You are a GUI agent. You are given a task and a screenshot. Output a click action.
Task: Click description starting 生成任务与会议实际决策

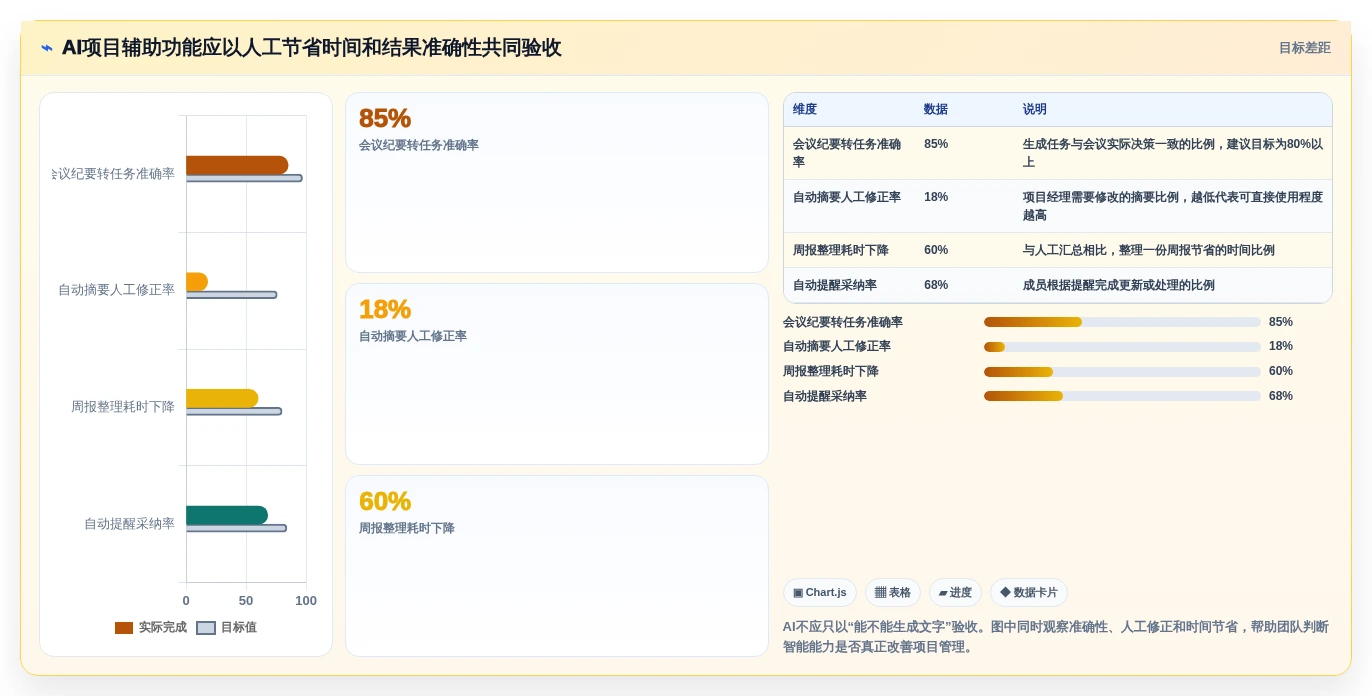pos(1173,153)
